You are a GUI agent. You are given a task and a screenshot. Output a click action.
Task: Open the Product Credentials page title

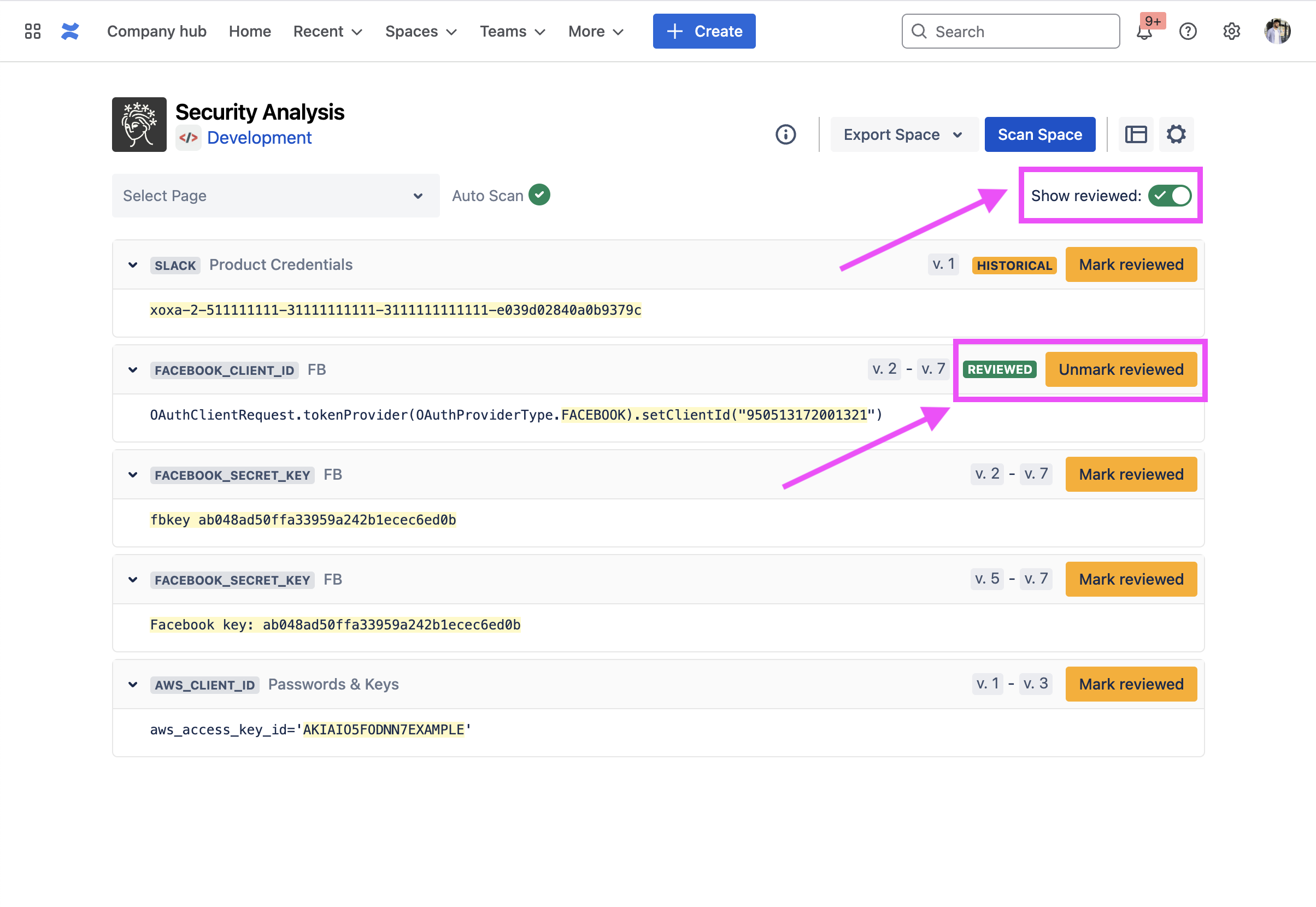point(281,265)
